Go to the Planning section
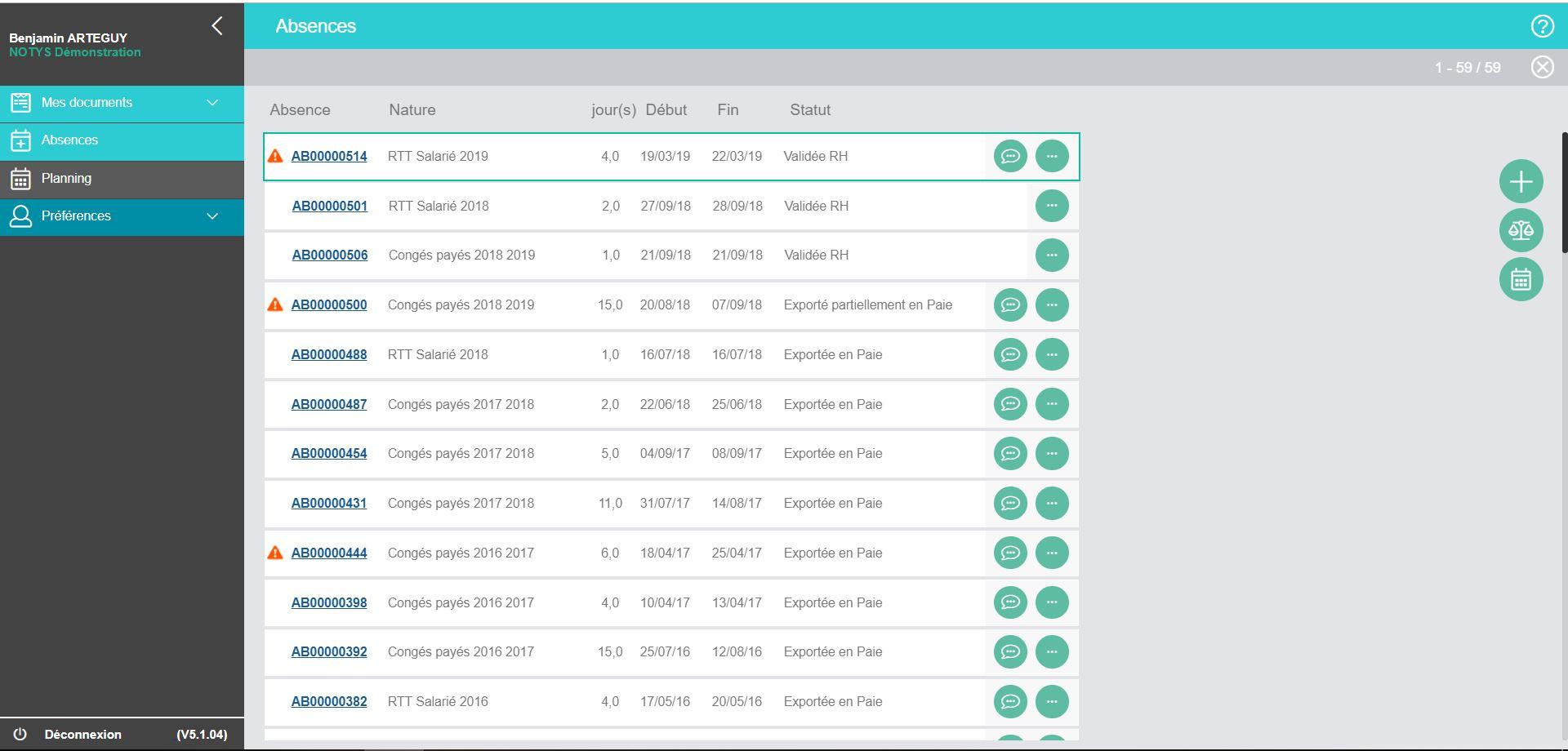This screenshot has height=751, width=1568. pyautogui.click(x=66, y=178)
